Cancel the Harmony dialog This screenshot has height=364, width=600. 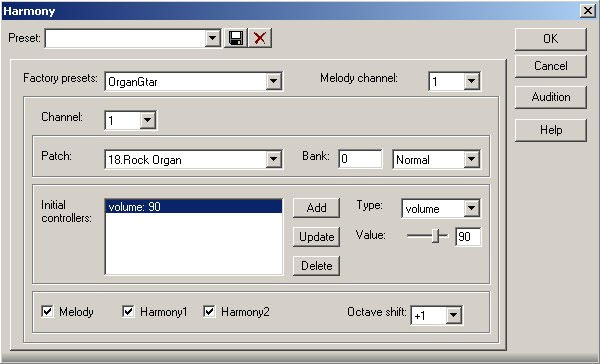point(550,66)
